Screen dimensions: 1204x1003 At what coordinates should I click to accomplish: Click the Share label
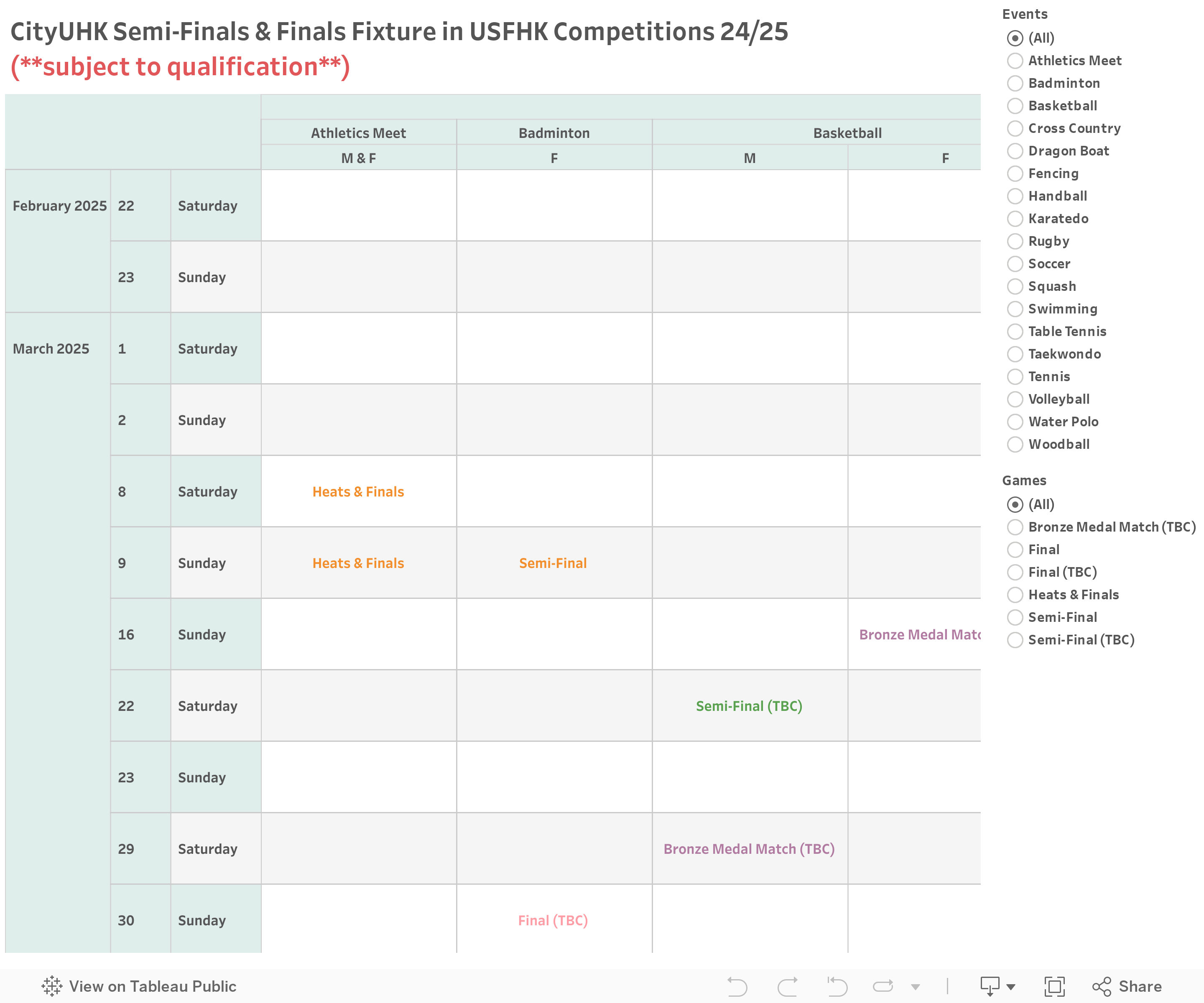pos(1140,986)
